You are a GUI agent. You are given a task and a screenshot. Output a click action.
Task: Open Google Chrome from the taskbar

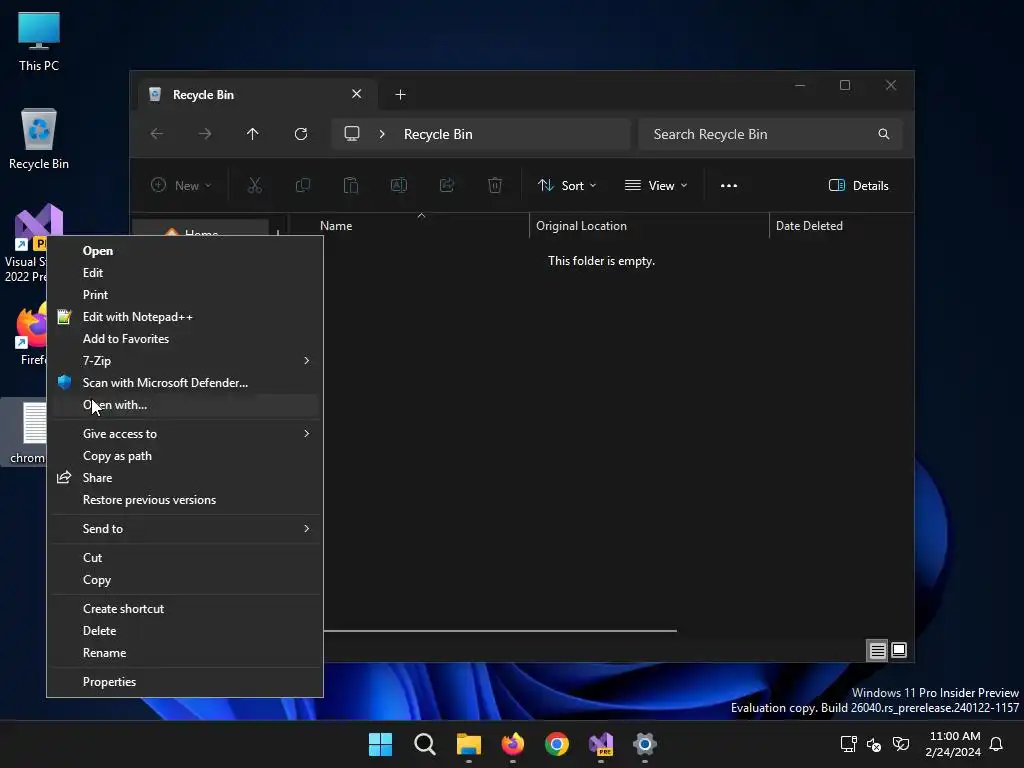[x=556, y=744]
